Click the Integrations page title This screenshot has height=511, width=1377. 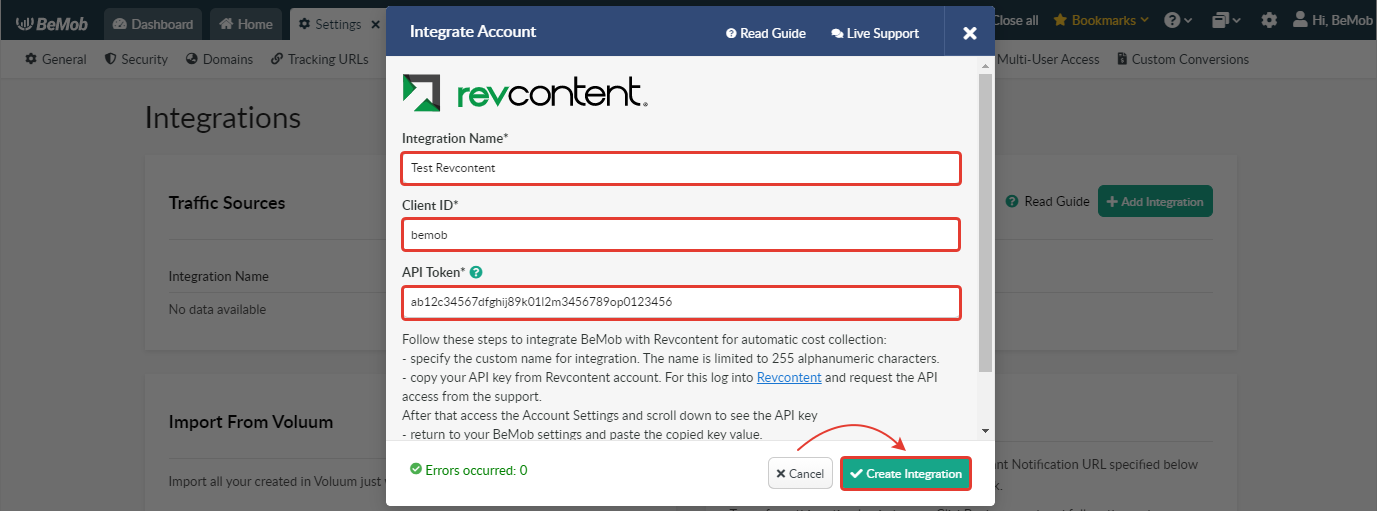[x=223, y=117]
